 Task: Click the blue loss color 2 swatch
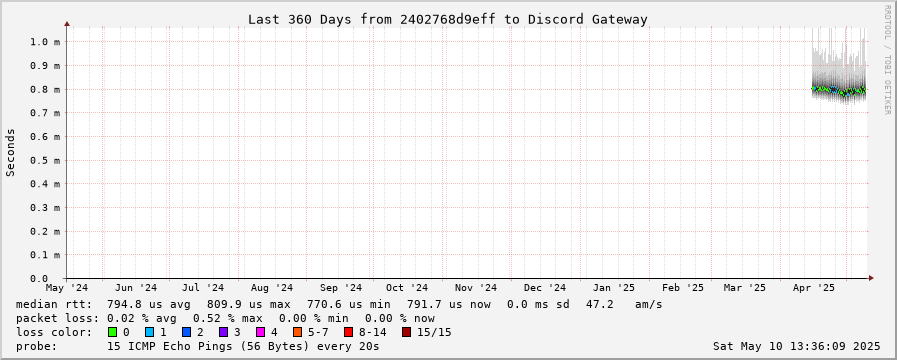[x=186, y=332]
